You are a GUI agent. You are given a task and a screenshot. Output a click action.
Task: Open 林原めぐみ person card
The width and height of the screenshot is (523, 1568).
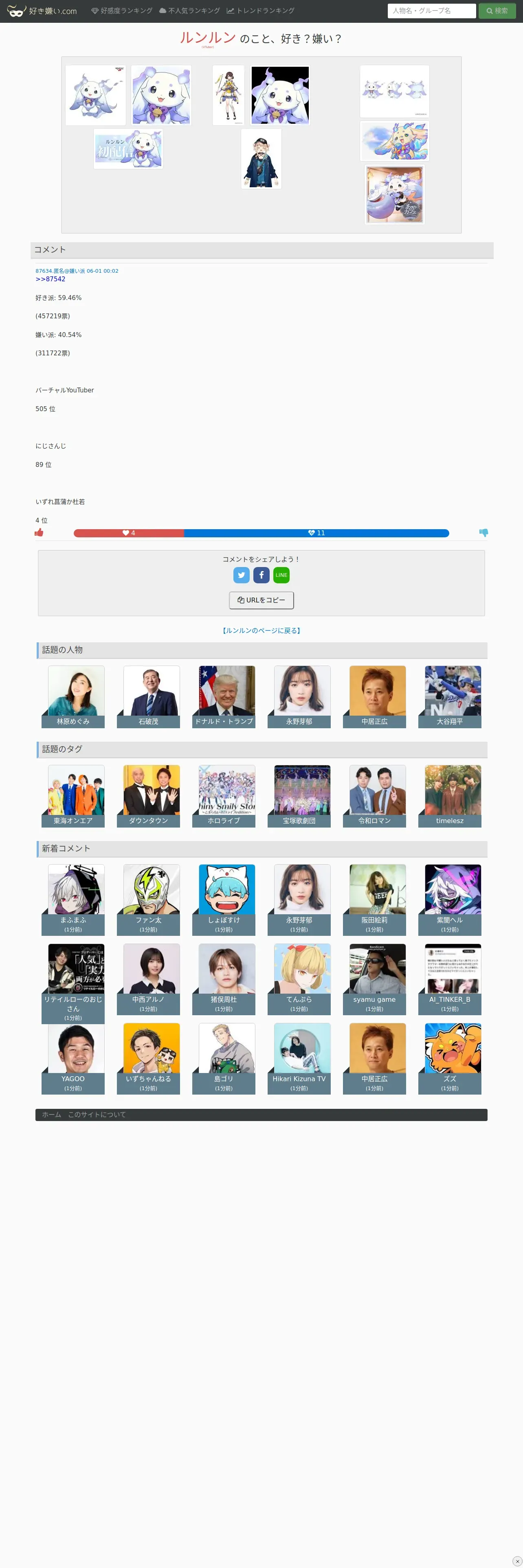coord(73,697)
